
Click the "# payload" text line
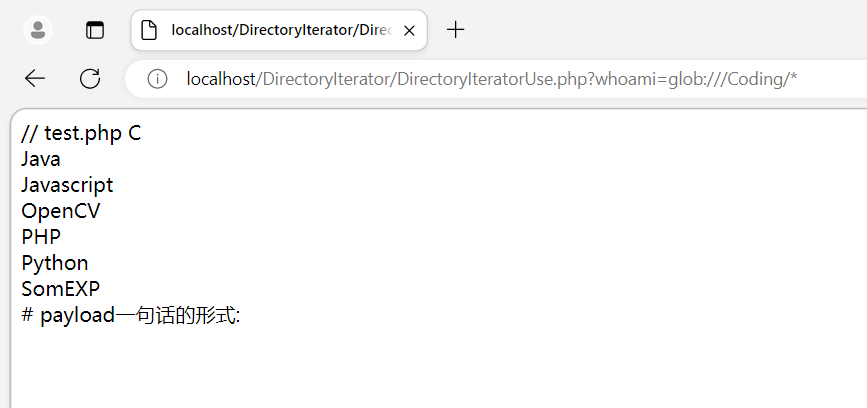131,315
